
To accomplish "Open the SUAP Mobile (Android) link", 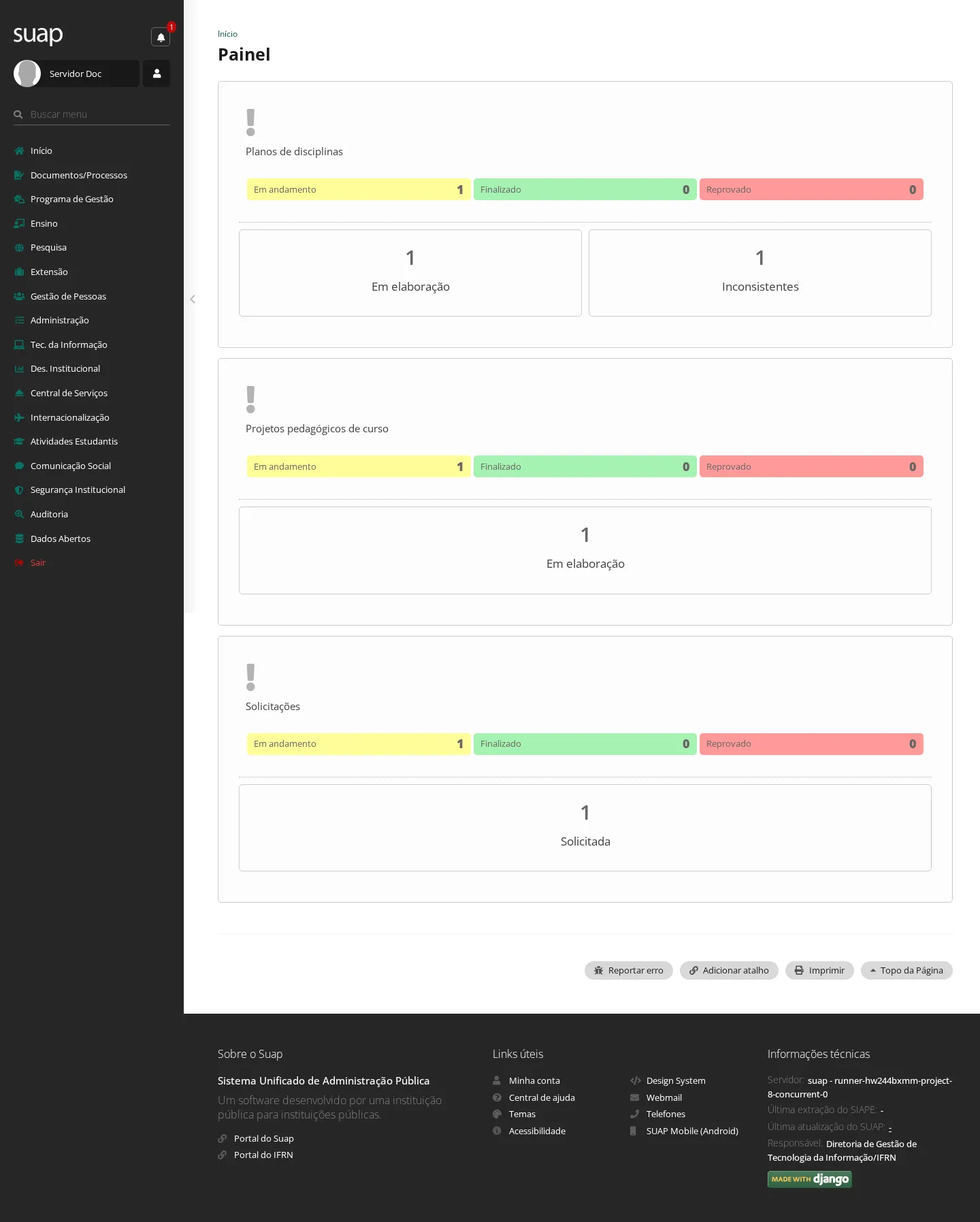I will point(692,1131).
